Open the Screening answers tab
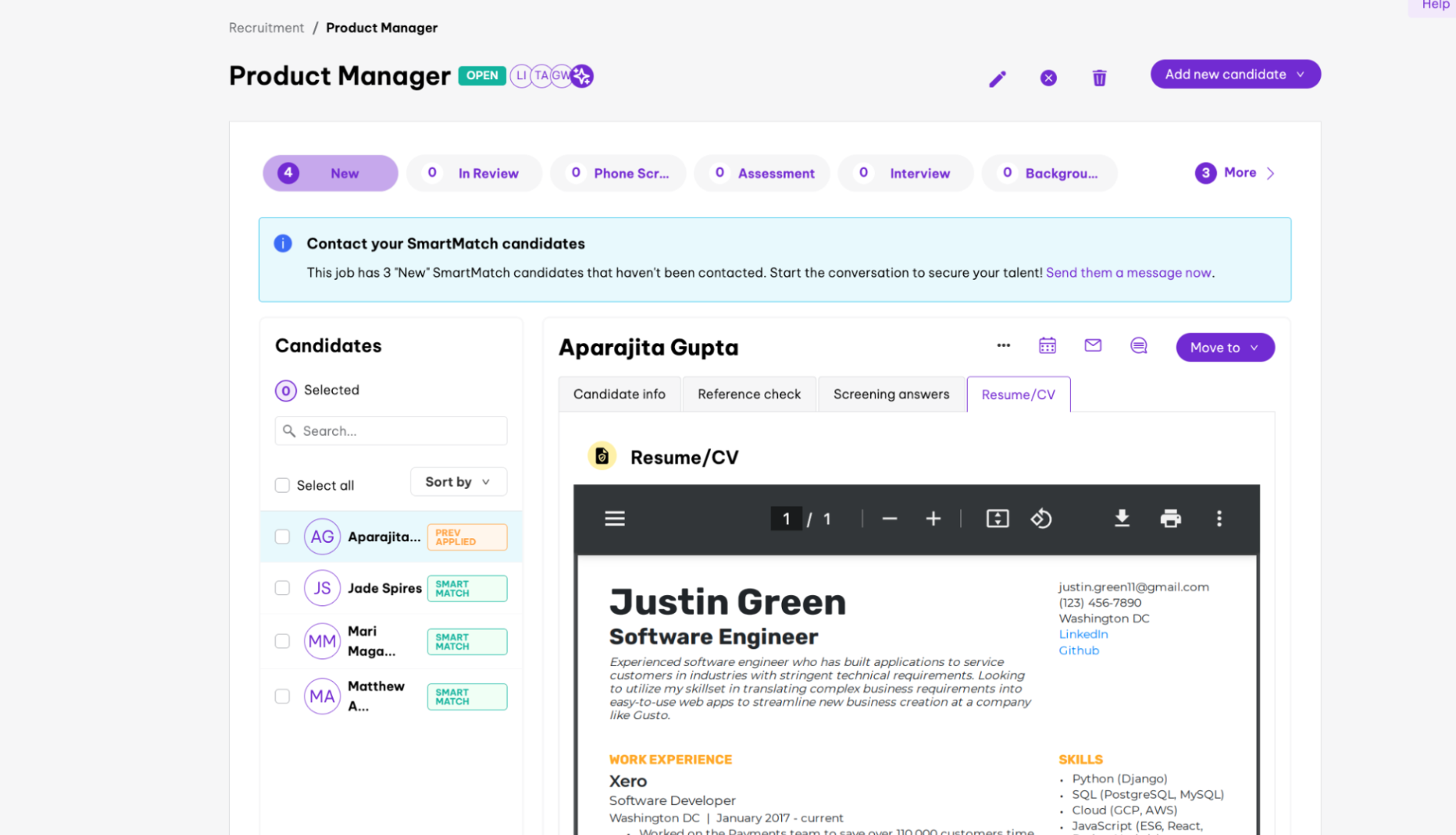Image resolution: width=1456 pixels, height=835 pixels. click(891, 394)
